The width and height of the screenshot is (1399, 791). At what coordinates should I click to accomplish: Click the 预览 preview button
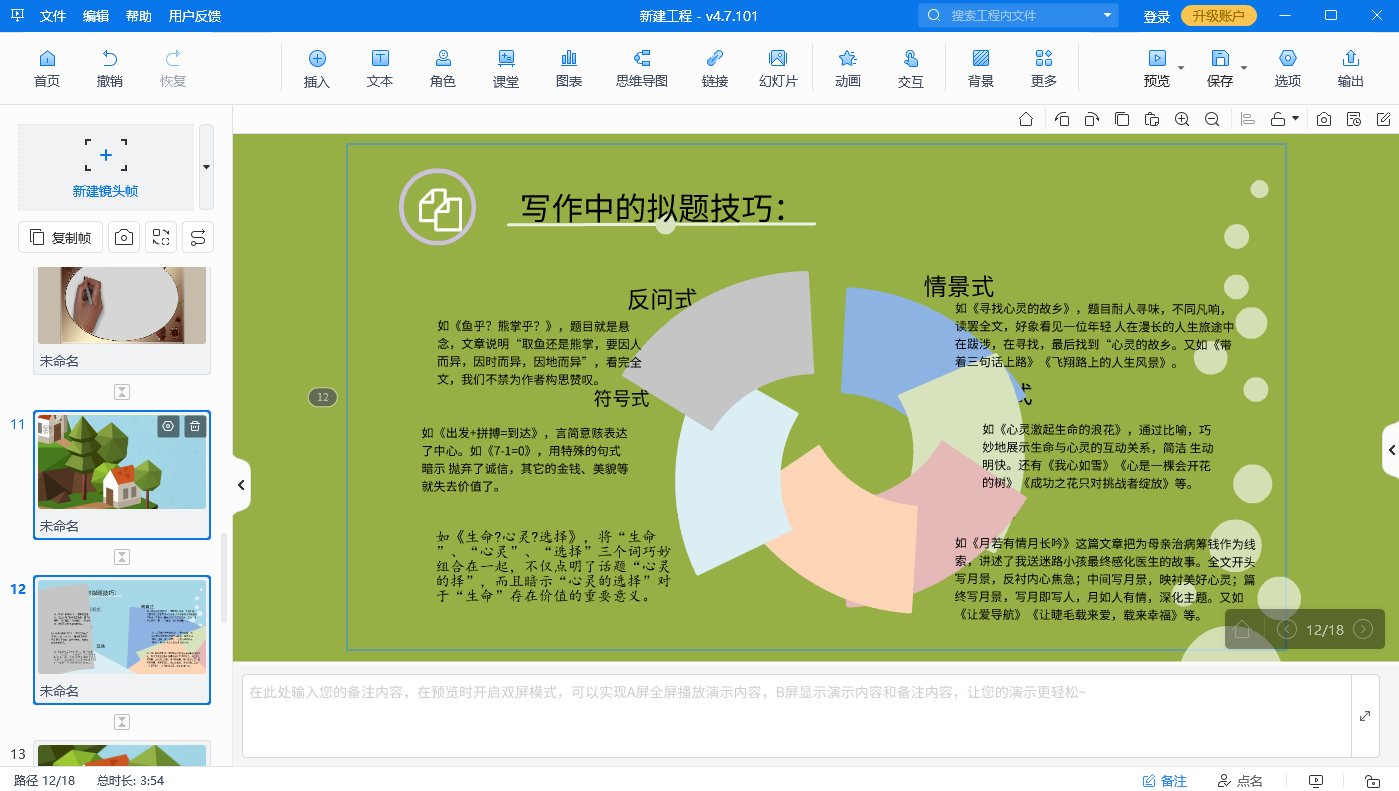(x=1157, y=68)
